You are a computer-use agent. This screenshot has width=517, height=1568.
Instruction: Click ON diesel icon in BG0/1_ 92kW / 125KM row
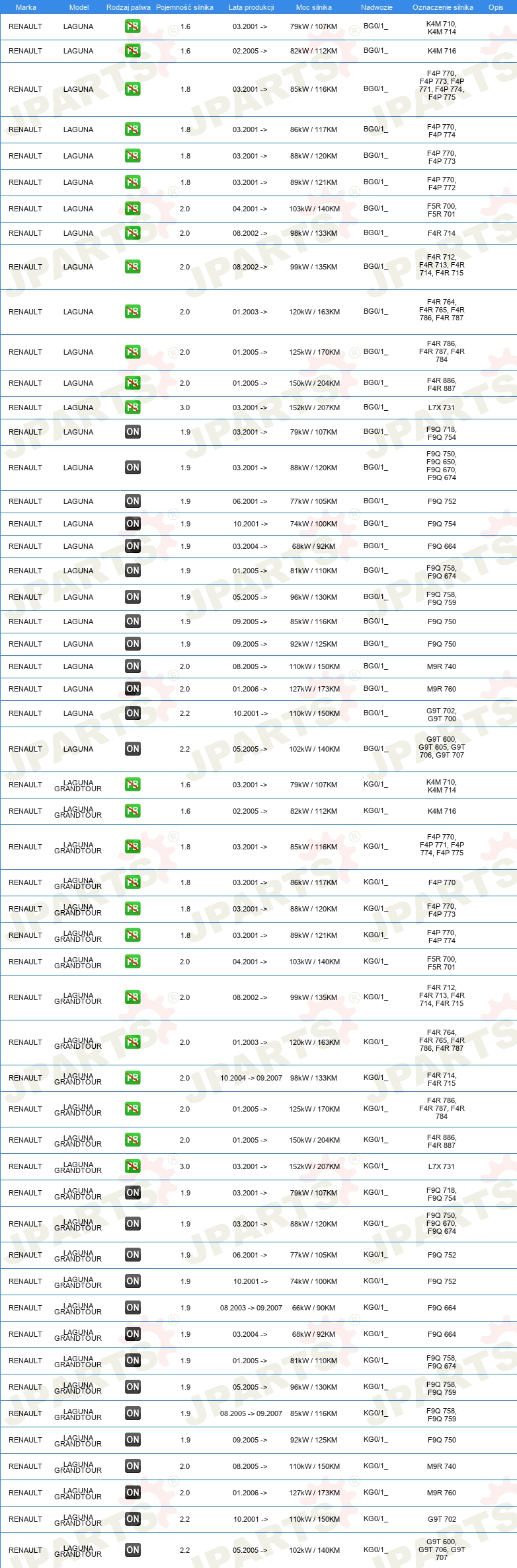pos(133,644)
